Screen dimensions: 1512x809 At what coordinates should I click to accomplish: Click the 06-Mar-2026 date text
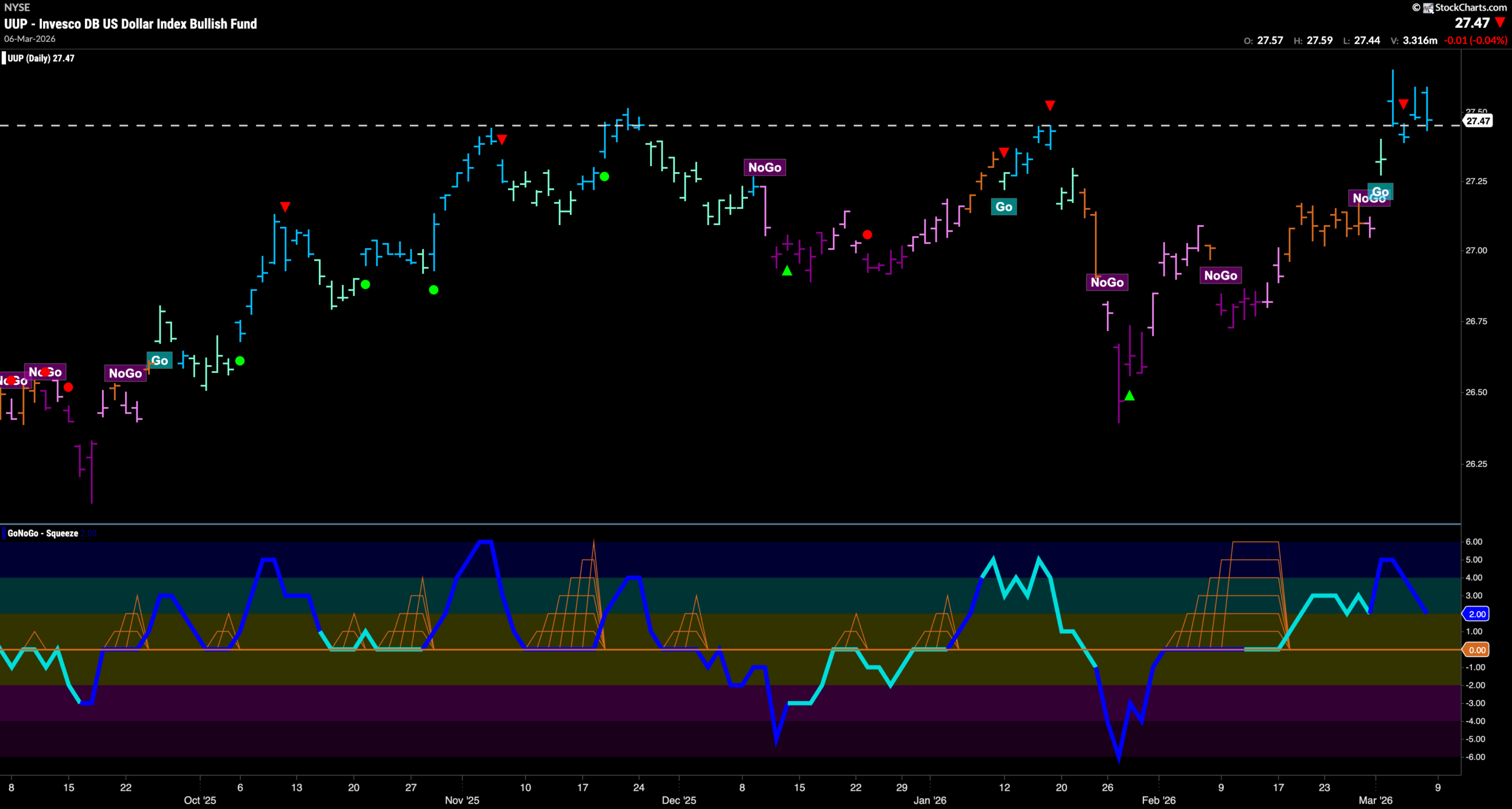click(x=30, y=39)
